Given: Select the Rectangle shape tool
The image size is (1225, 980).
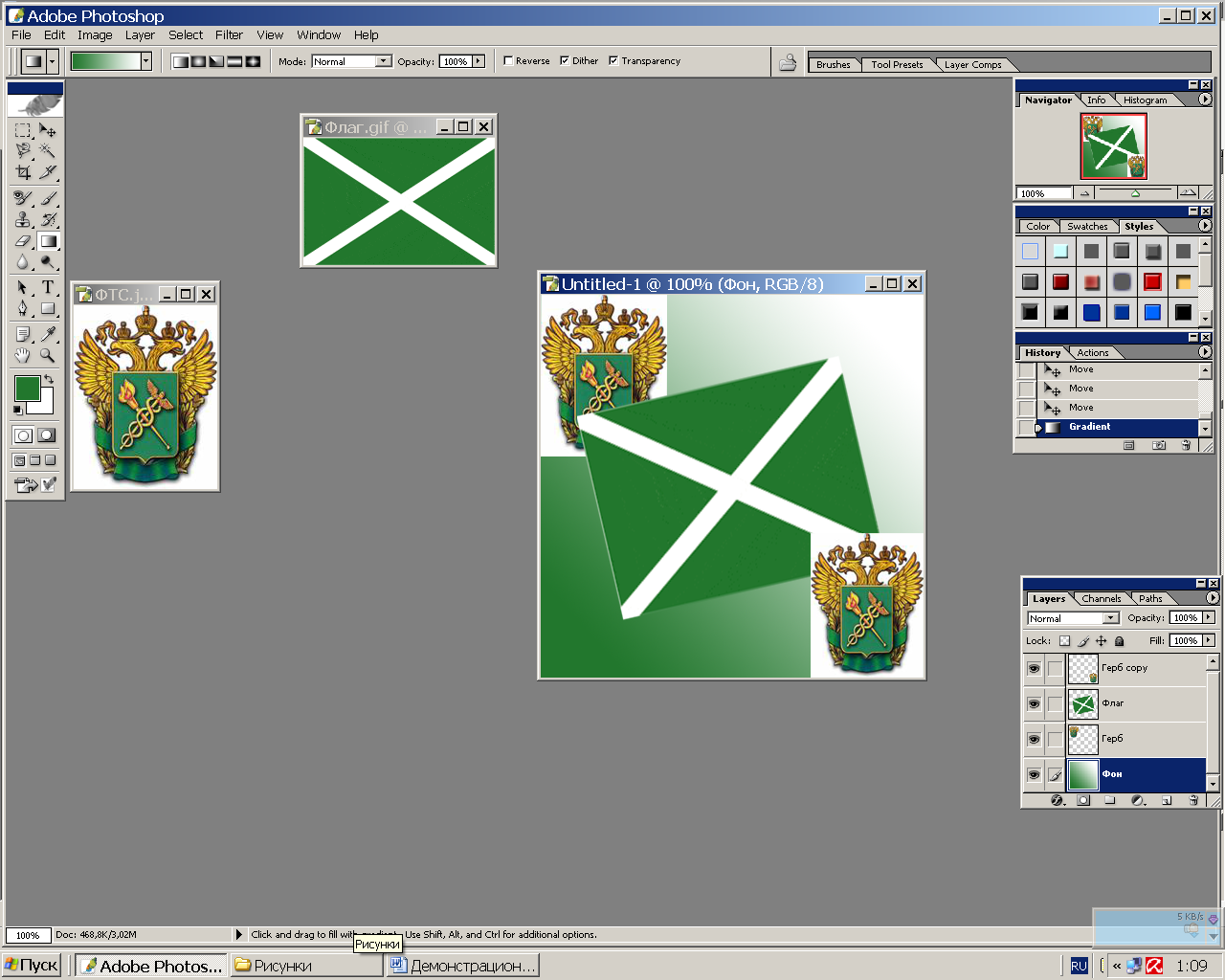Looking at the screenshot, I should coord(48,308).
